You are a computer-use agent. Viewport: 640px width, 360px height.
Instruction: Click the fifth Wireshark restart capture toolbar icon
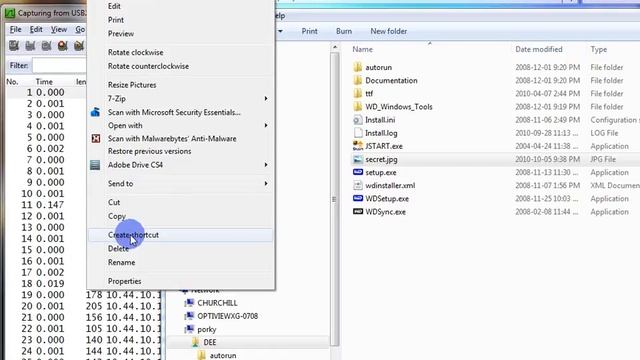pos(79,46)
